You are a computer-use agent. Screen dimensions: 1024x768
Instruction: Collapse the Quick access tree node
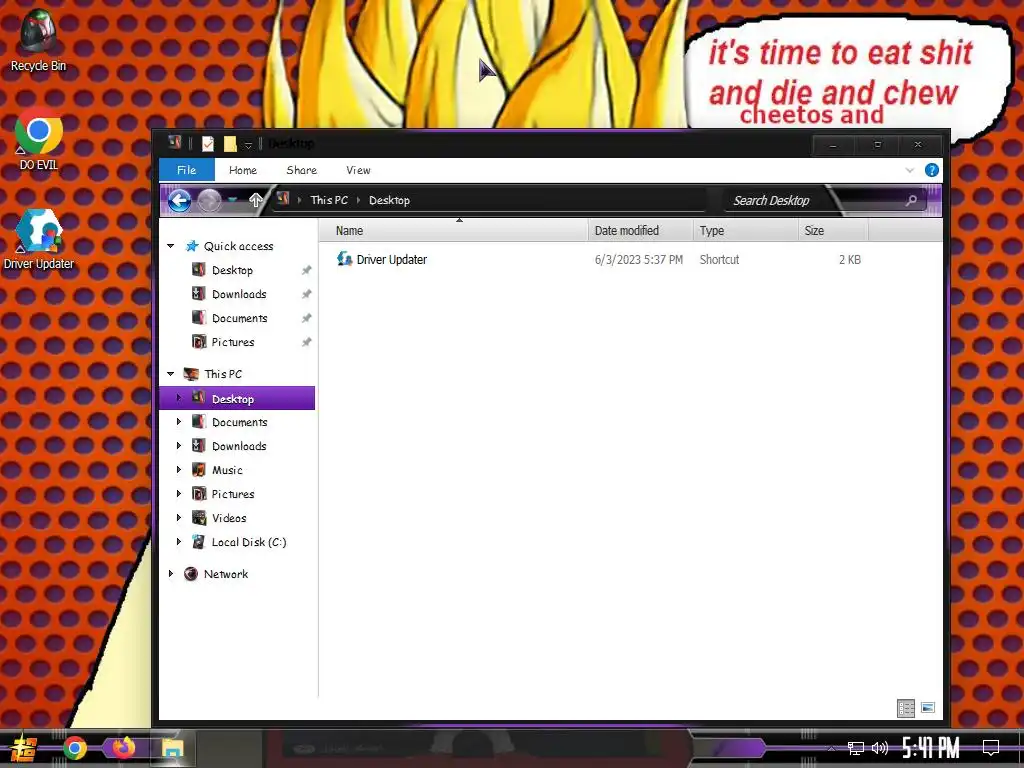(170, 246)
